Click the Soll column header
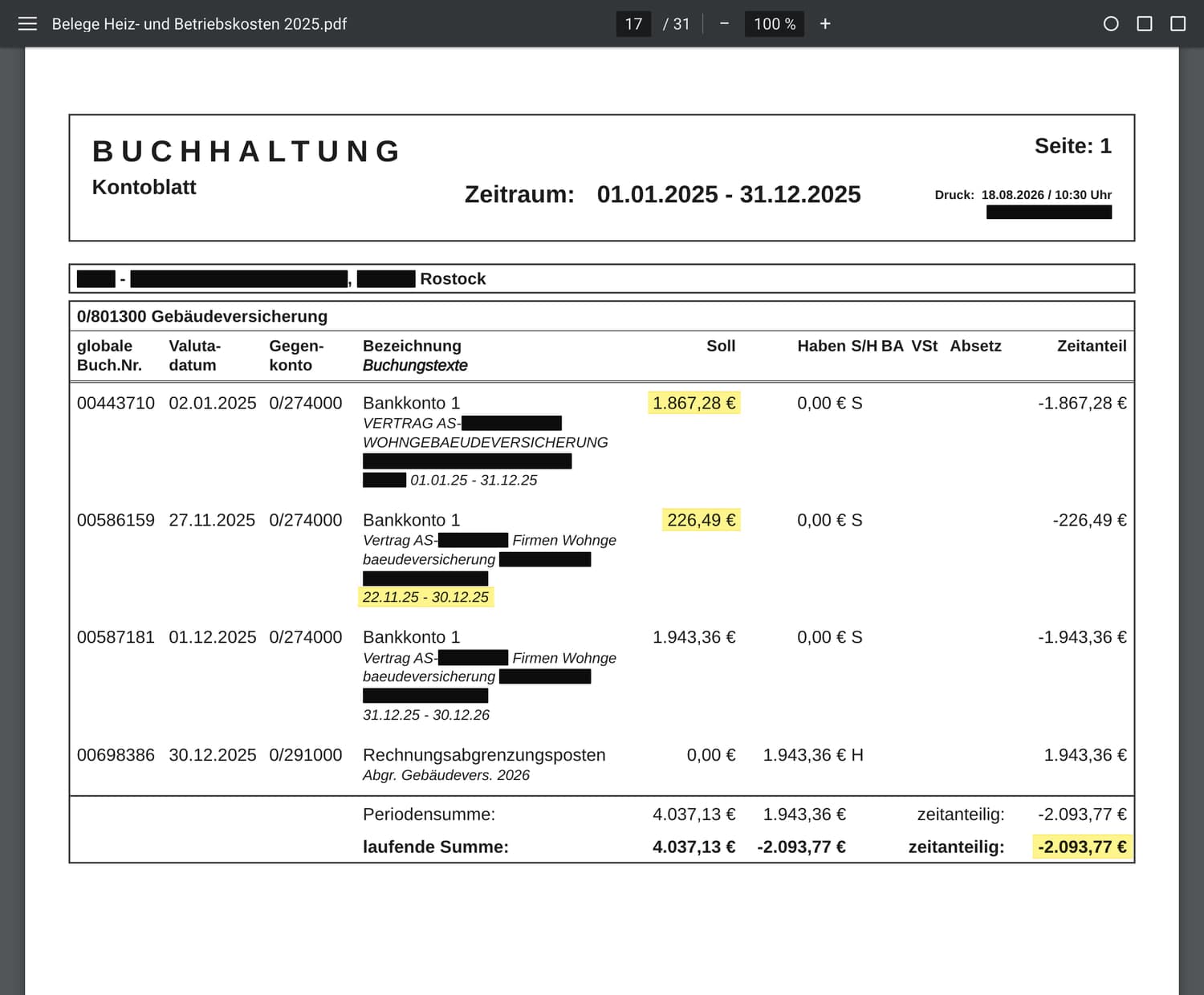1204x995 pixels. coord(721,346)
